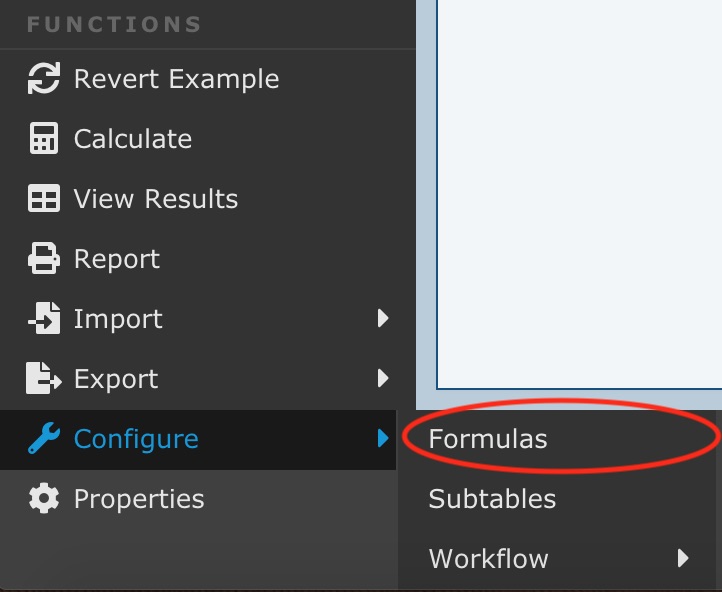
Task: Select the Subtables submenu item
Action: [492, 499]
